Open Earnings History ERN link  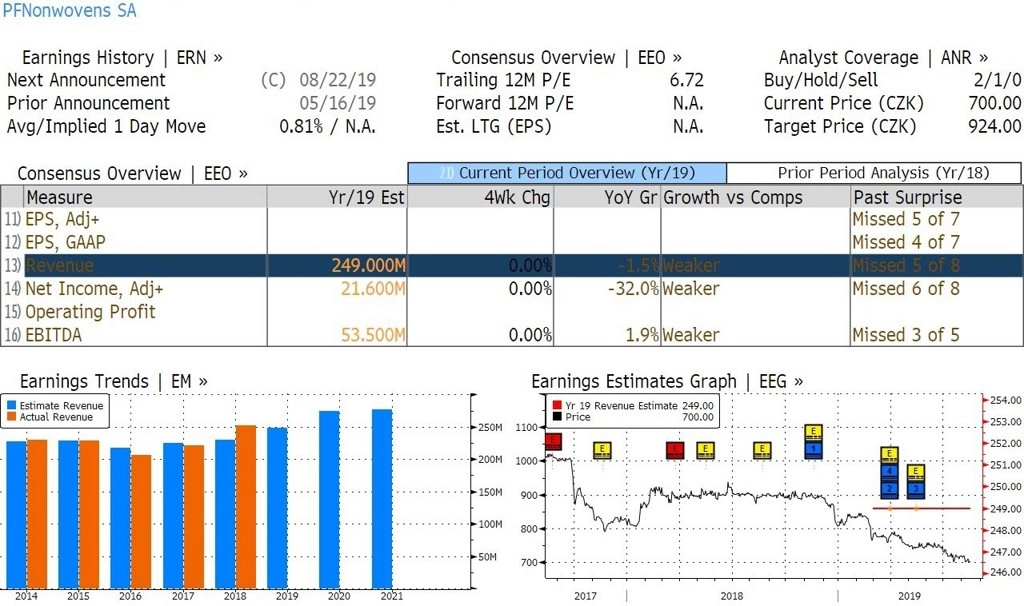point(122,57)
